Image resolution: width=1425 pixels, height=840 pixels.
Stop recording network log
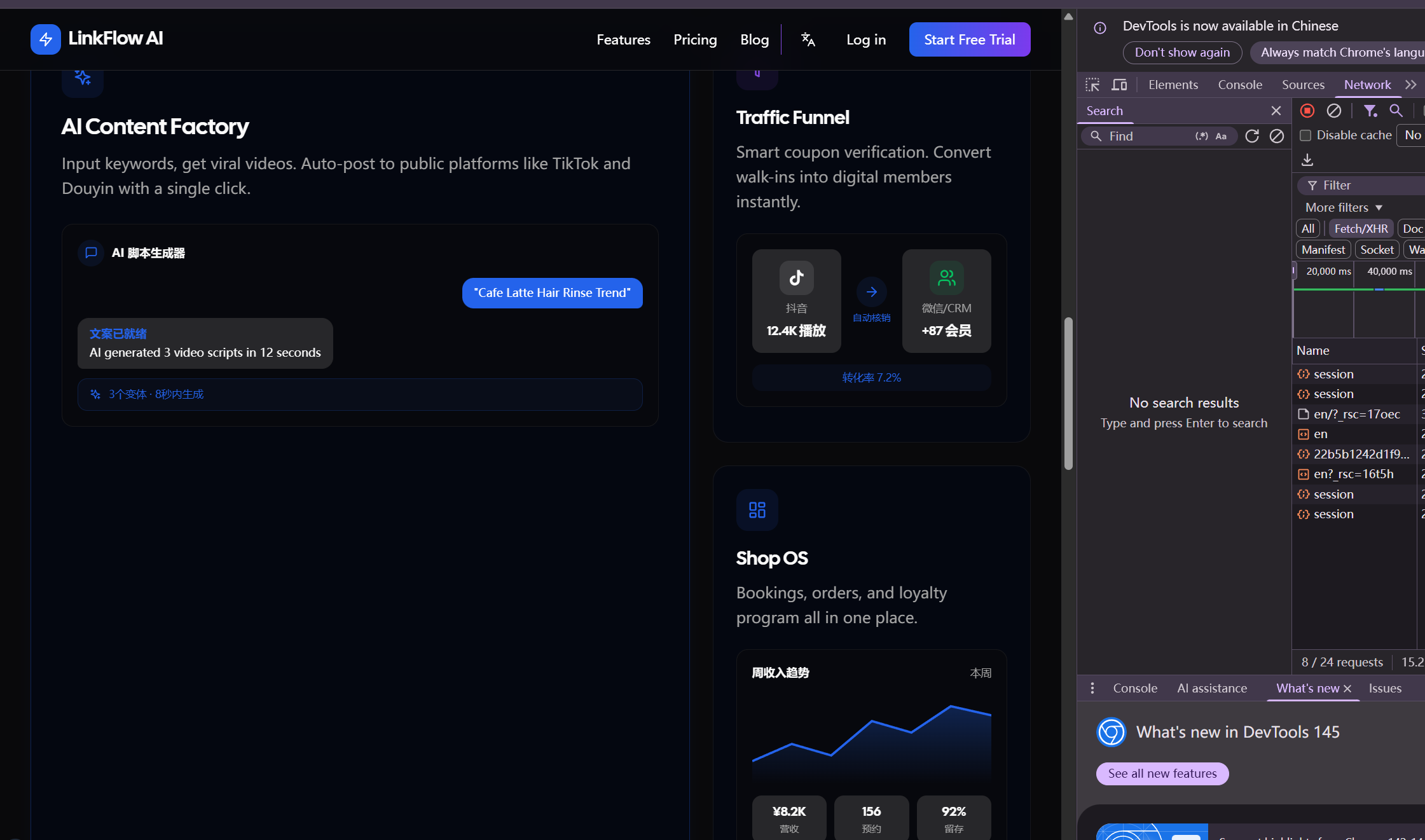1307,111
